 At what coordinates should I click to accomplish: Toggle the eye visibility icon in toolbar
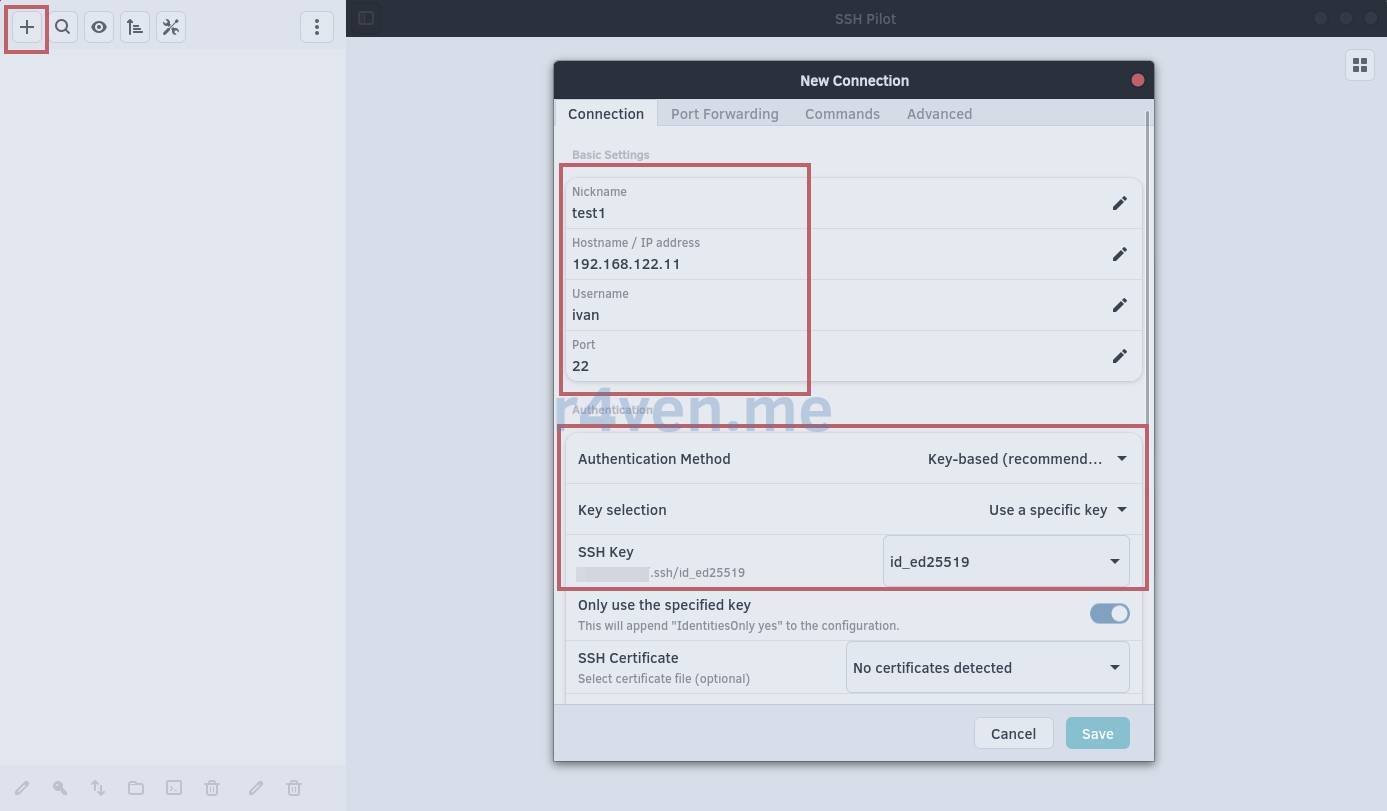coord(99,27)
